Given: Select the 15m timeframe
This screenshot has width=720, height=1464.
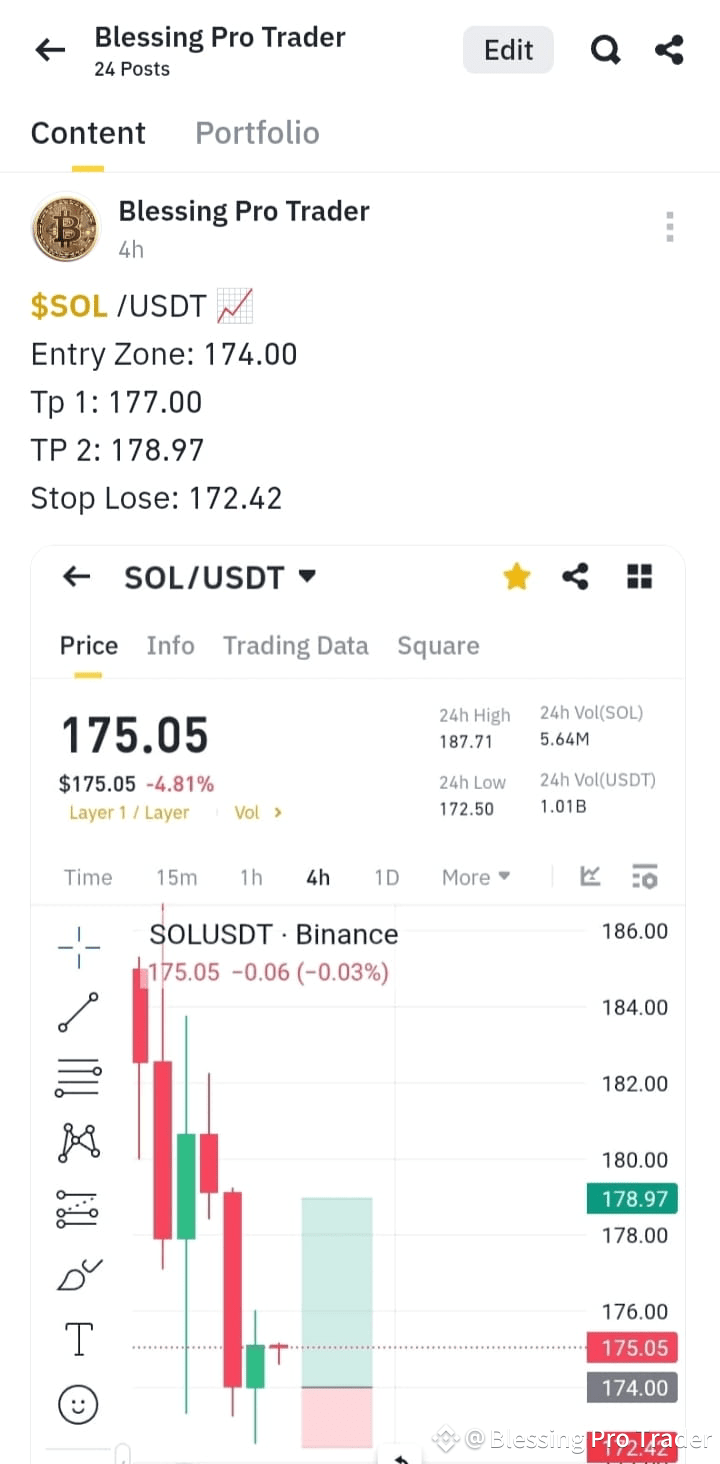Looking at the screenshot, I should (x=176, y=877).
